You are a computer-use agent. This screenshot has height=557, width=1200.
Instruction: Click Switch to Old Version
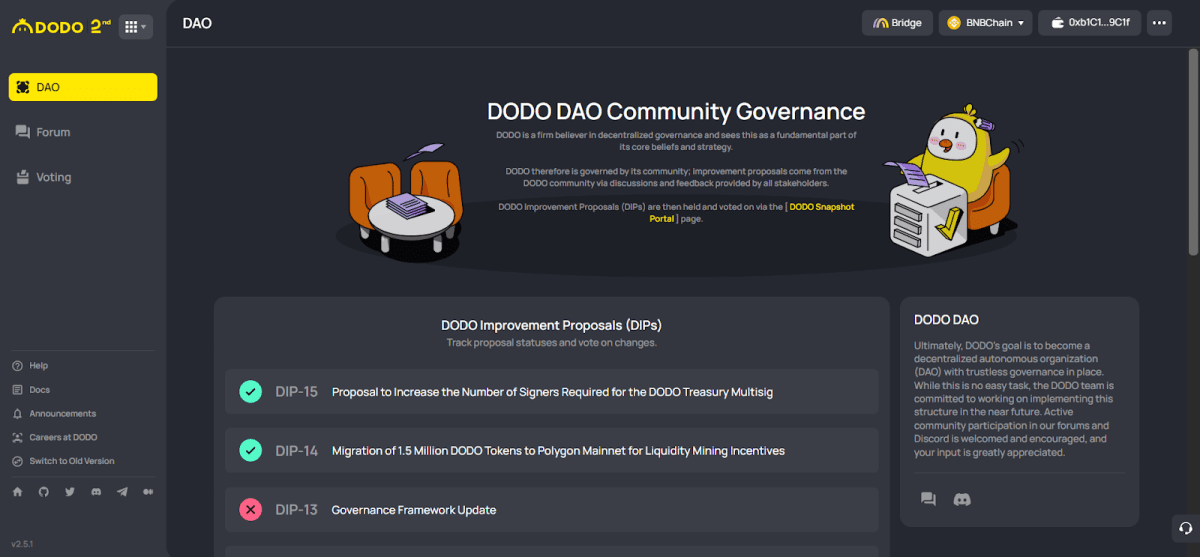(63, 461)
